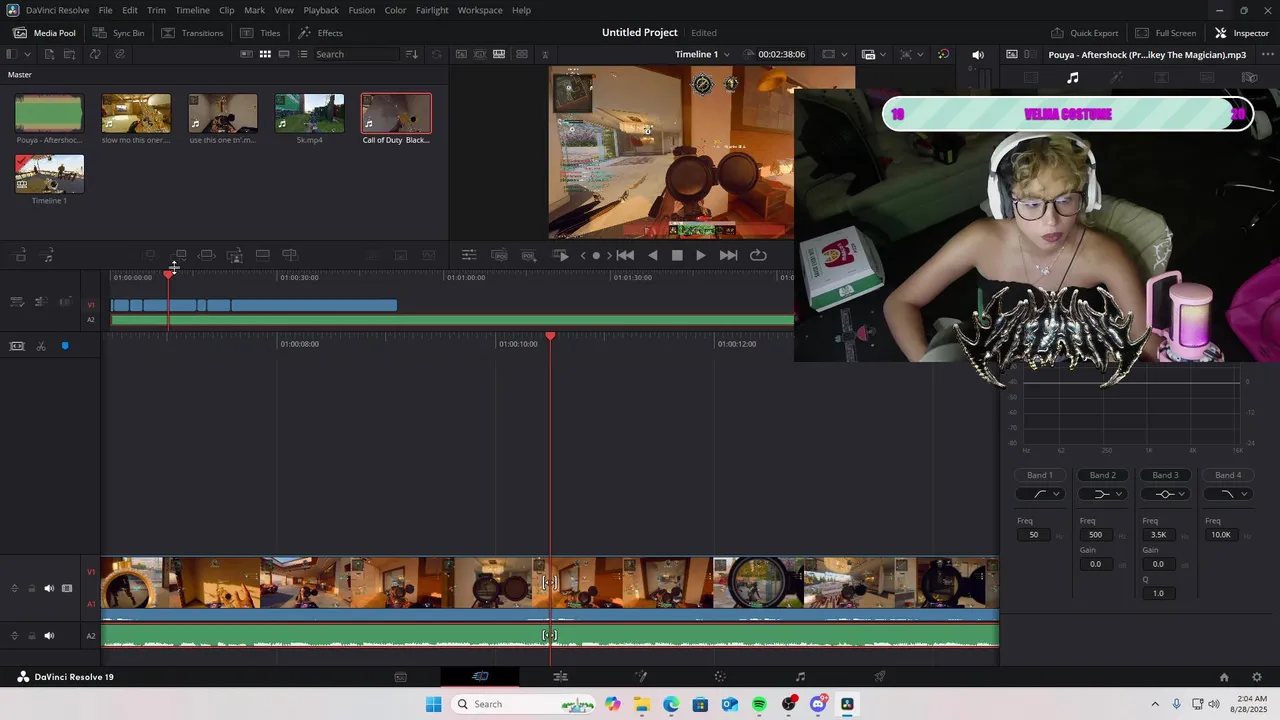Viewport: 1280px width, 720px height.
Task: Open the media pool sort options
Action: point(411,54)
